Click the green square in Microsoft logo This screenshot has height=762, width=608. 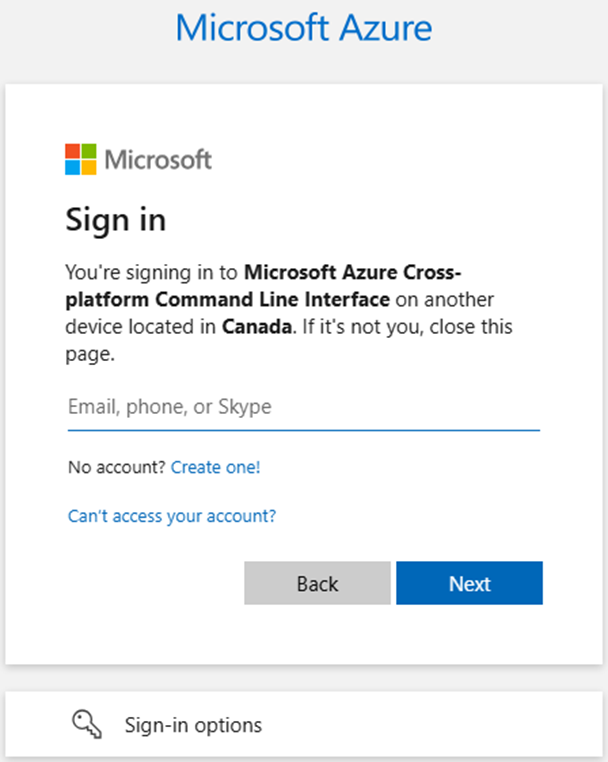coord(89,151)
